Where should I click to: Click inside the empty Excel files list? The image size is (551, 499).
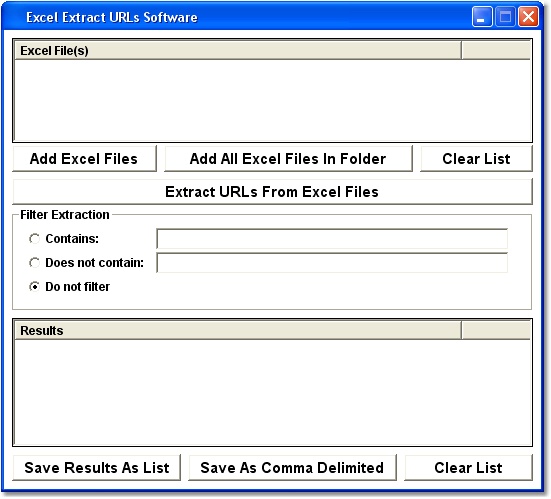click(x=272, y=100)
